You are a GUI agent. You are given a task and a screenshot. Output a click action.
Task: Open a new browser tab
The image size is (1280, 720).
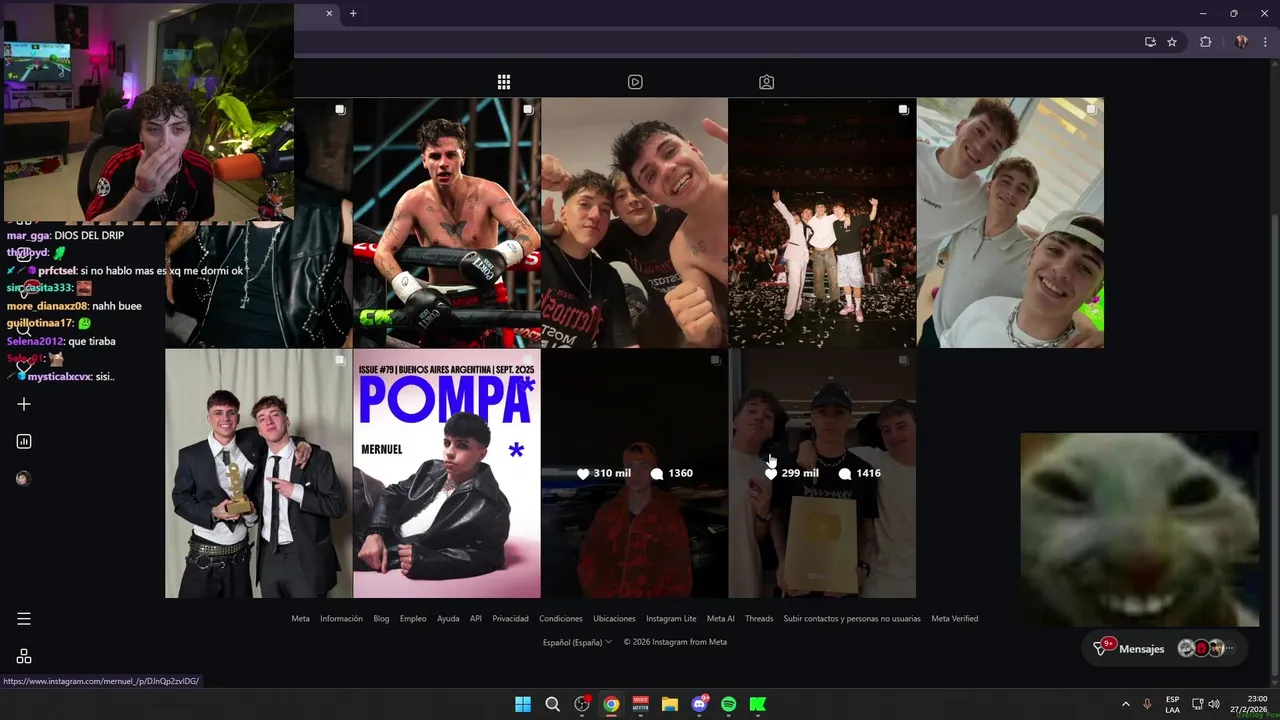pos(353,13)
